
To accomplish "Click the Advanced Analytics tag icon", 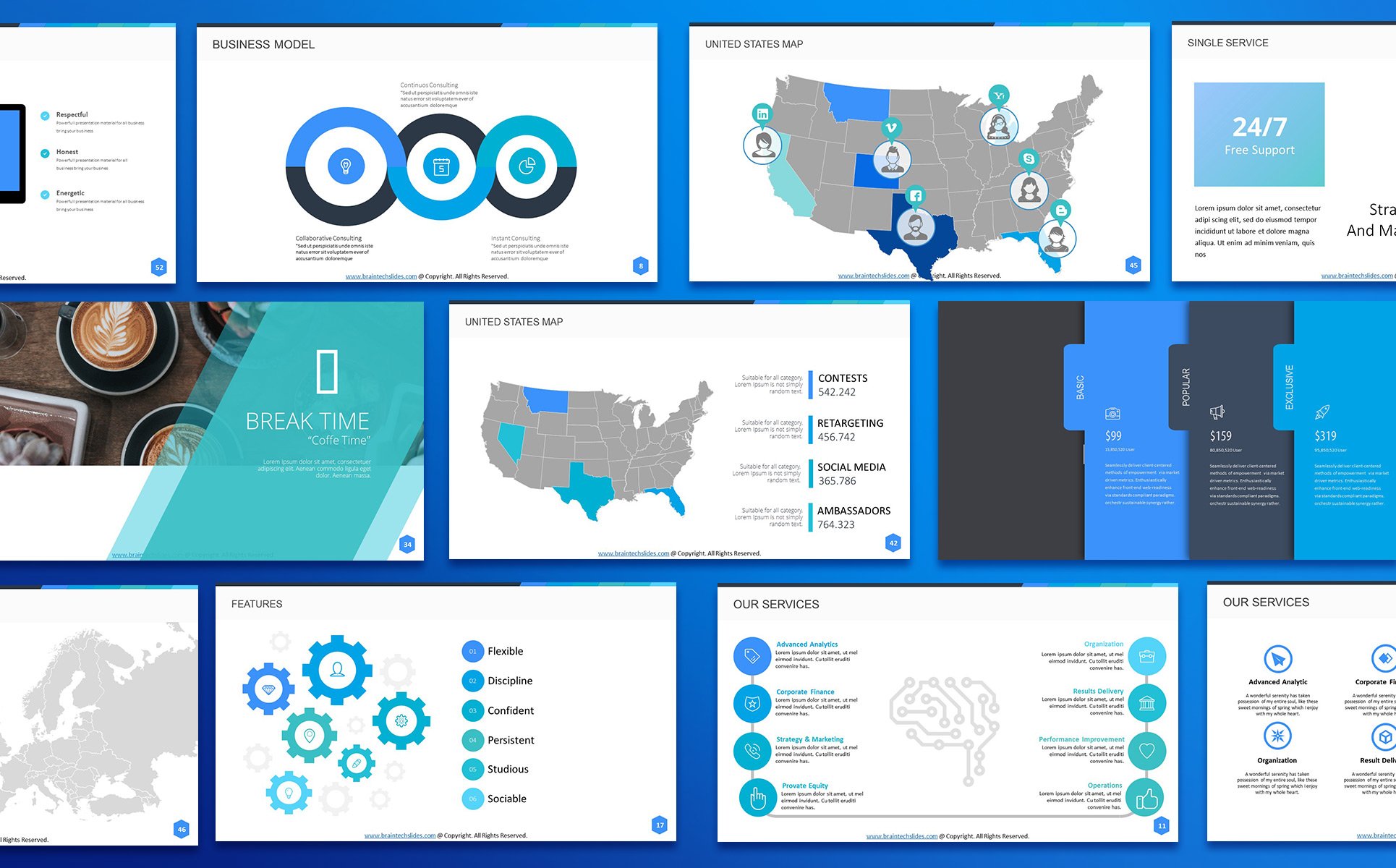I will point(752,653).
